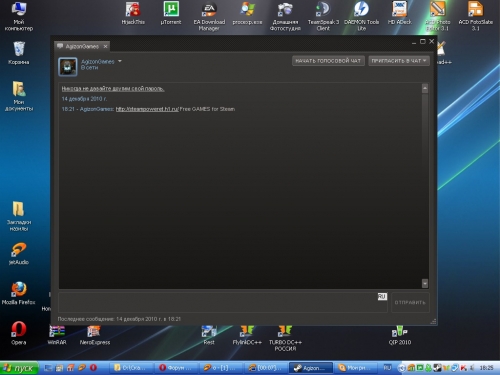Open the ПРИГЛАСИТЬ В ЧАТ dropdown

(399, 61)
